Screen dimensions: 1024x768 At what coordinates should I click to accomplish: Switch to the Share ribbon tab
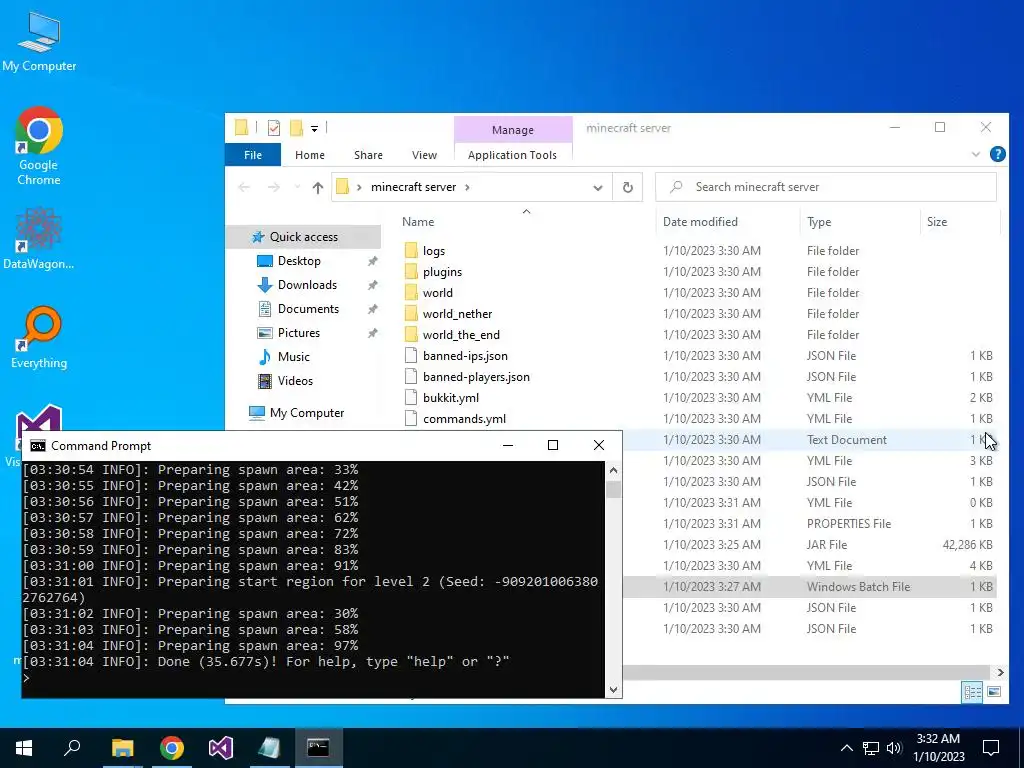(x=368, y=155)
